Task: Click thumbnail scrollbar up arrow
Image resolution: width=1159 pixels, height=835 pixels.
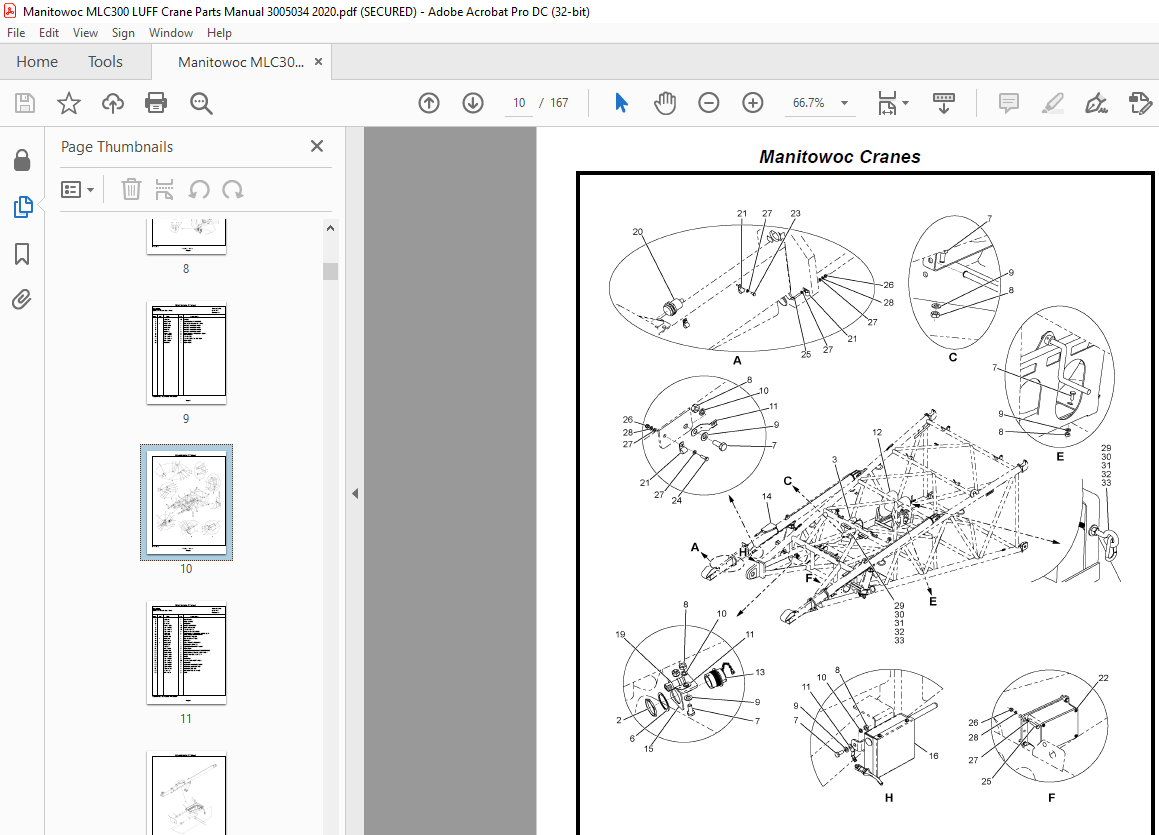Action: 330,228
